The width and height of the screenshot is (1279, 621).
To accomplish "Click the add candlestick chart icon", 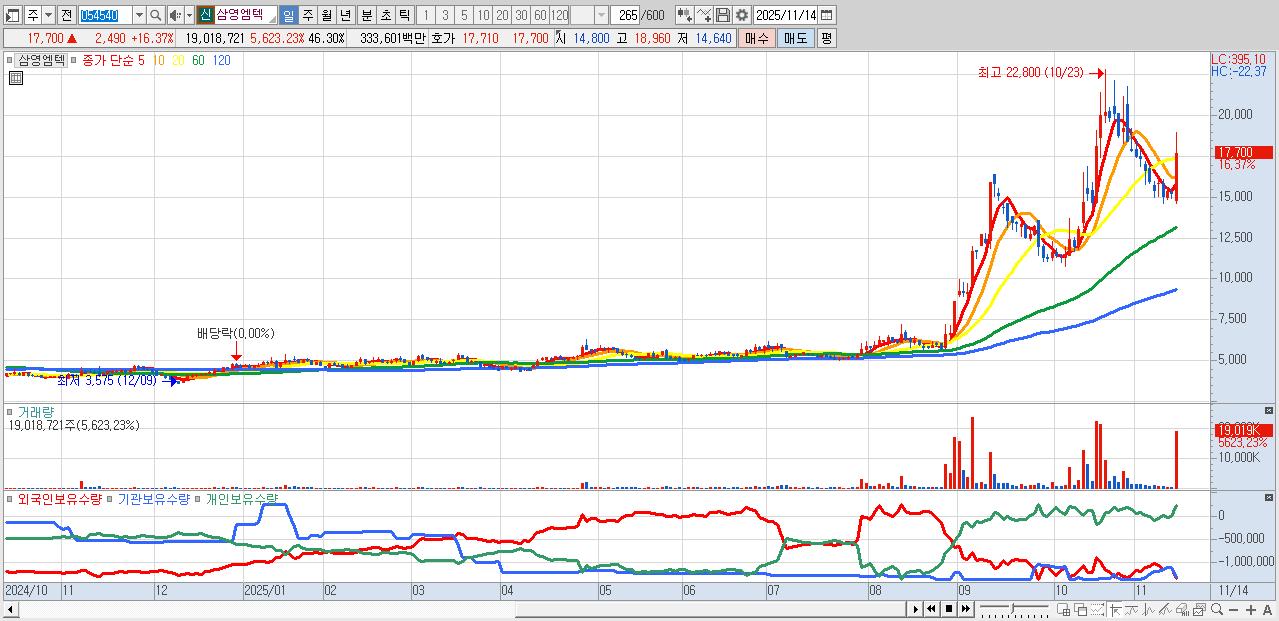I will coord(685,15).
